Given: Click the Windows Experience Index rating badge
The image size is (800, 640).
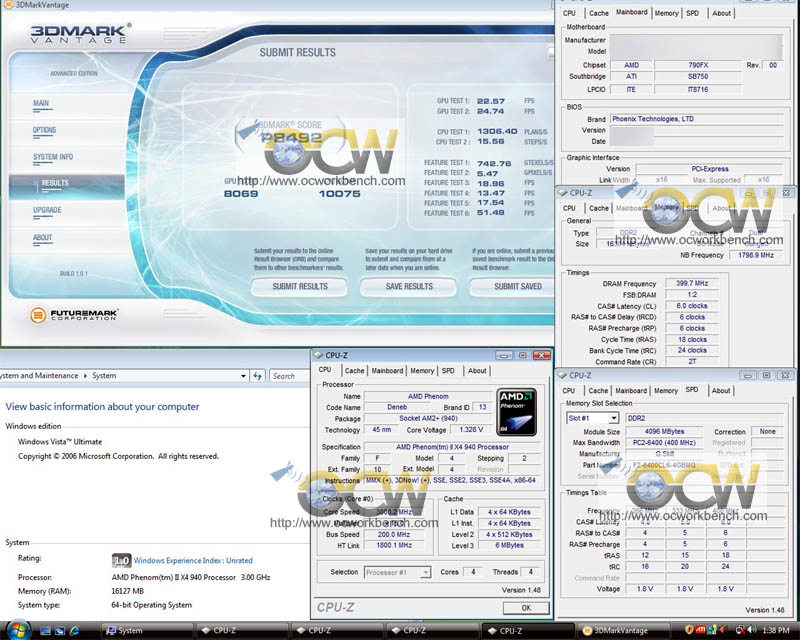Looking at the screenshot, I should [121, 561].
